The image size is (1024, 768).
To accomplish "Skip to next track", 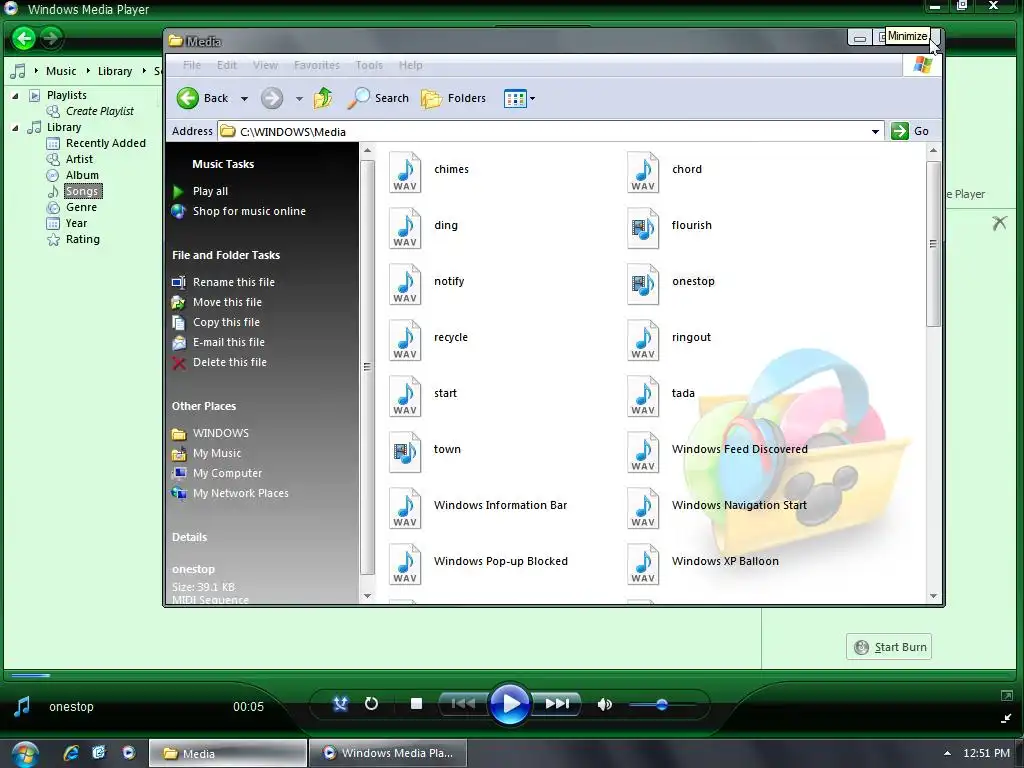I will point(557,704).
